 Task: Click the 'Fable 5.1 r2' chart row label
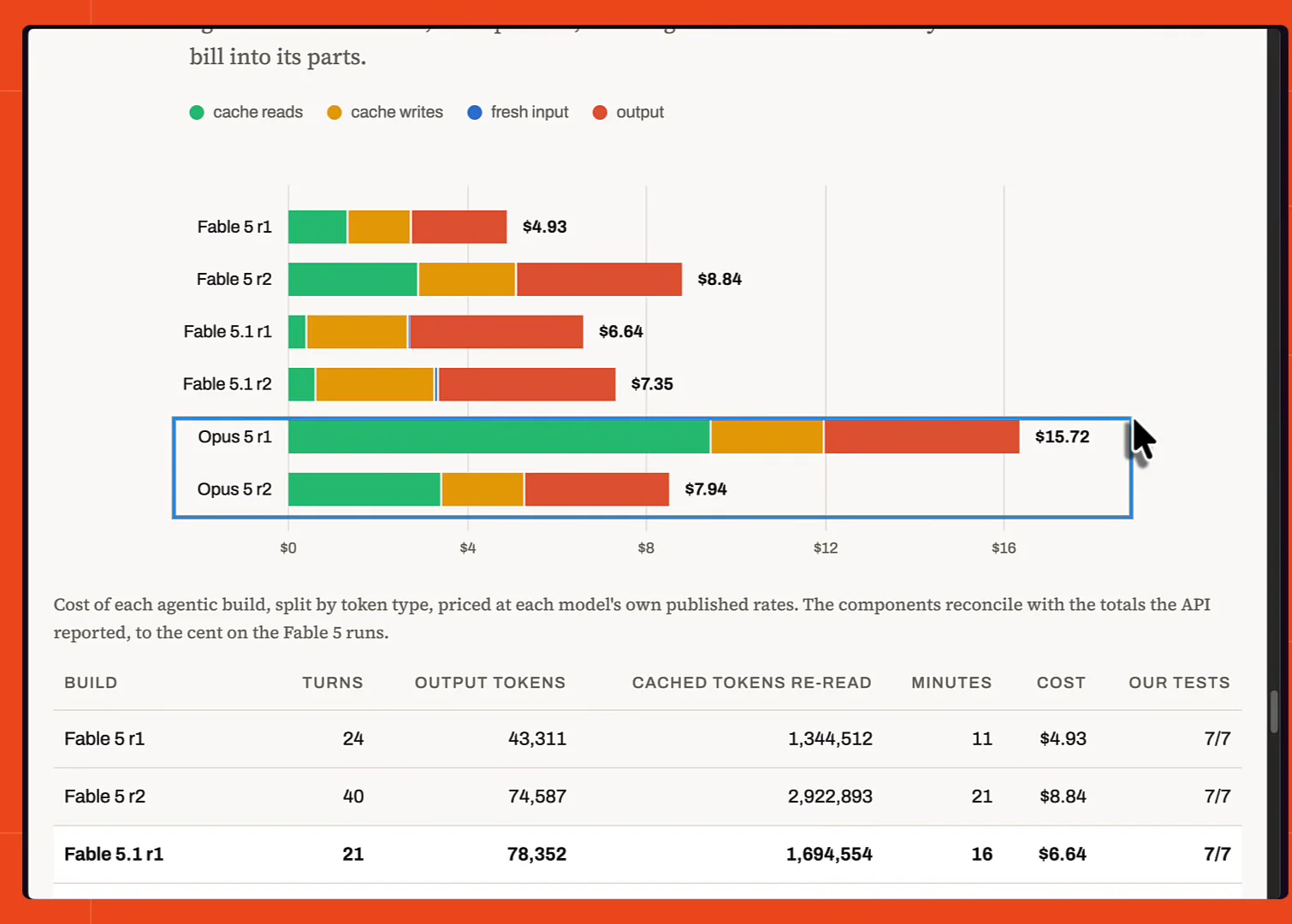pos(227,384)
